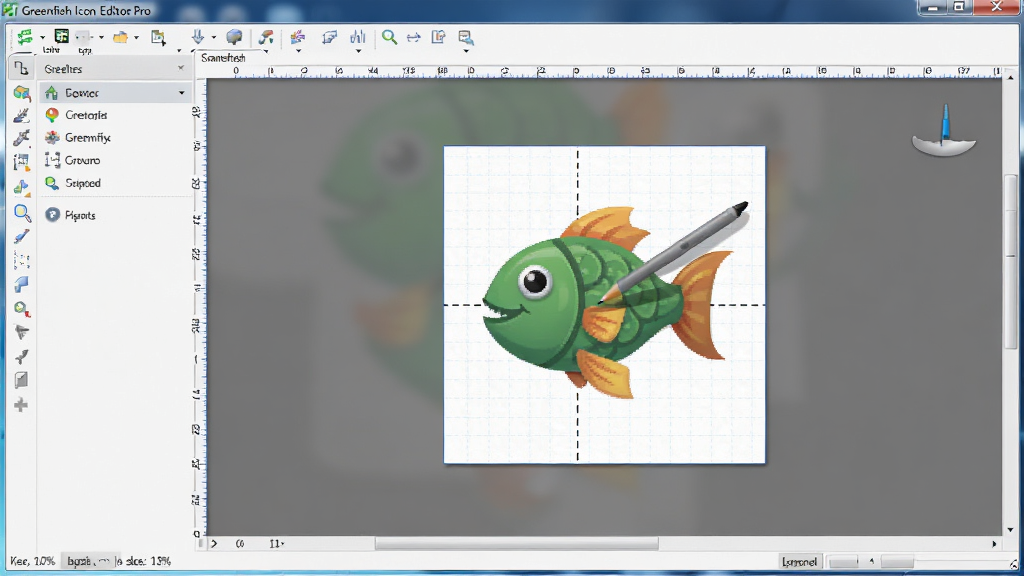
Task: Select the selection tool in left toolbar
Action: pyautogui.click(x=21, y=68)
